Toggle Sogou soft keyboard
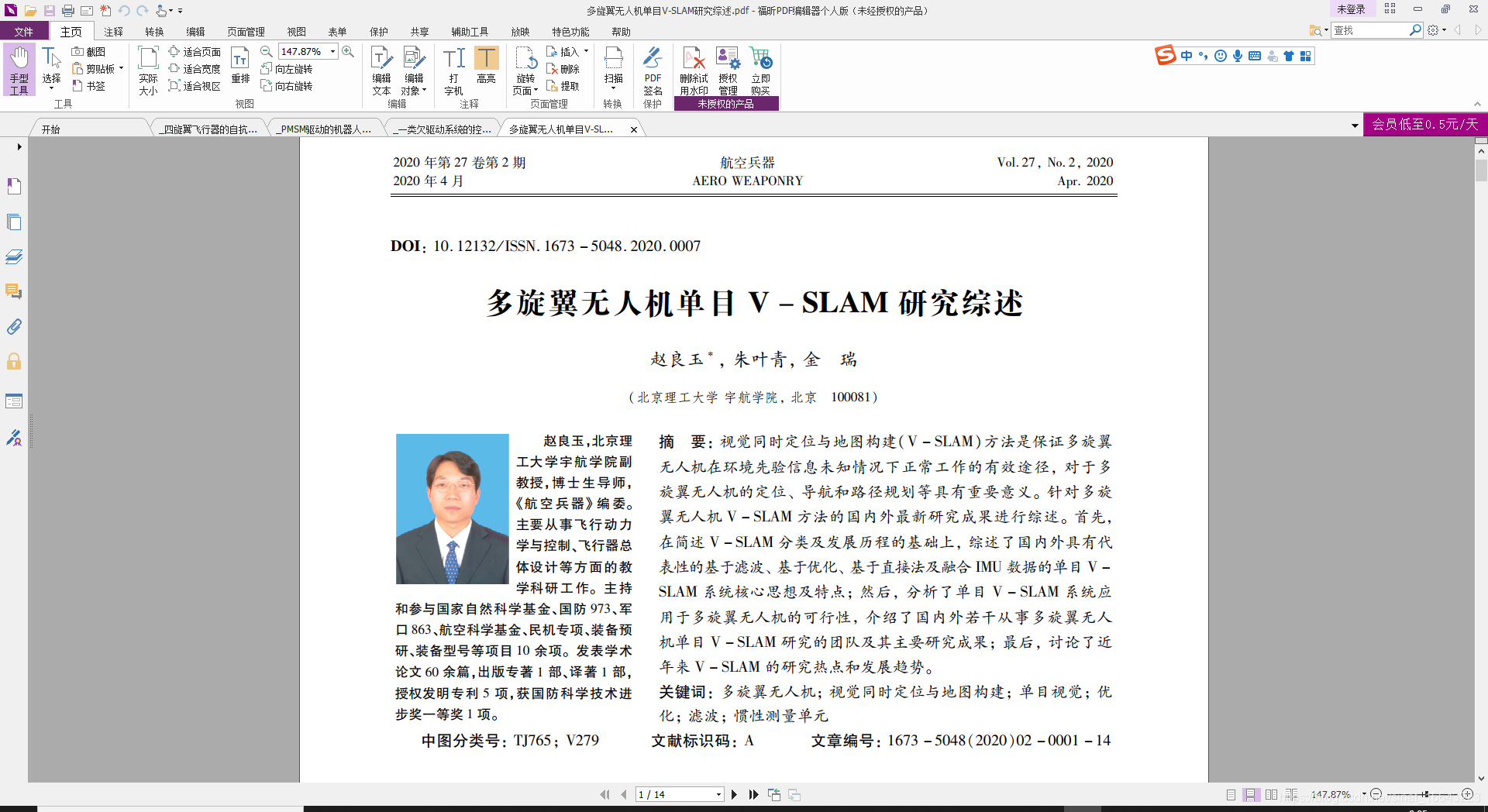 1255,56
